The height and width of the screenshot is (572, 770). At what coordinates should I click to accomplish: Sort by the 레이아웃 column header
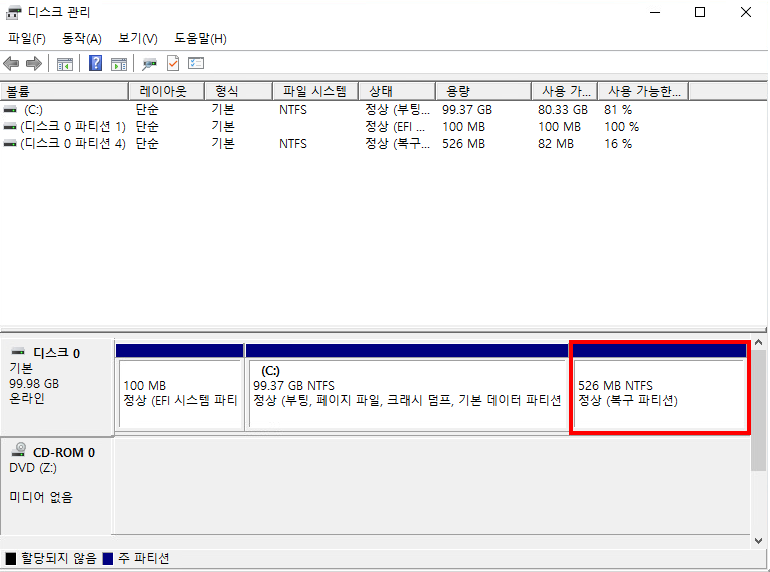[x=166, y=91]
